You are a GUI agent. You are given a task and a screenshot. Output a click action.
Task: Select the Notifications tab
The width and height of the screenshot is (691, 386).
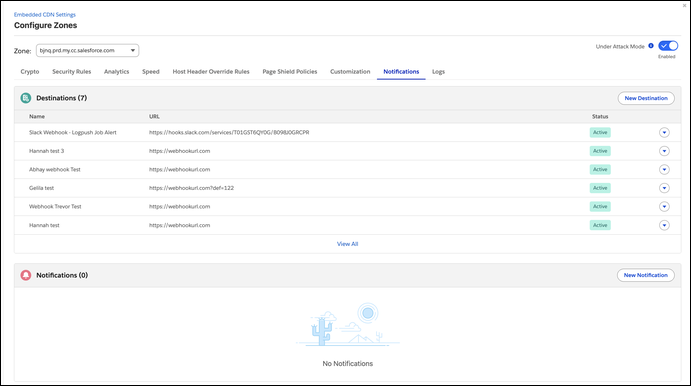[401, 71]
